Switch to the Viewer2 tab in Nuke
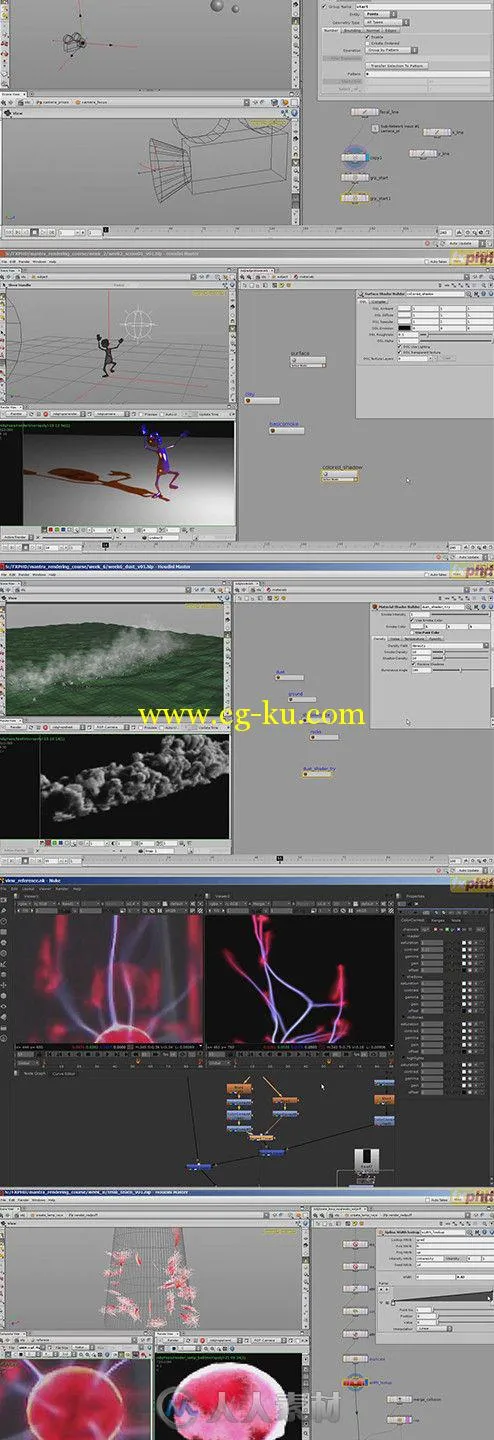The width and height of the screenshot is (494, 1440). coord(222,896)
